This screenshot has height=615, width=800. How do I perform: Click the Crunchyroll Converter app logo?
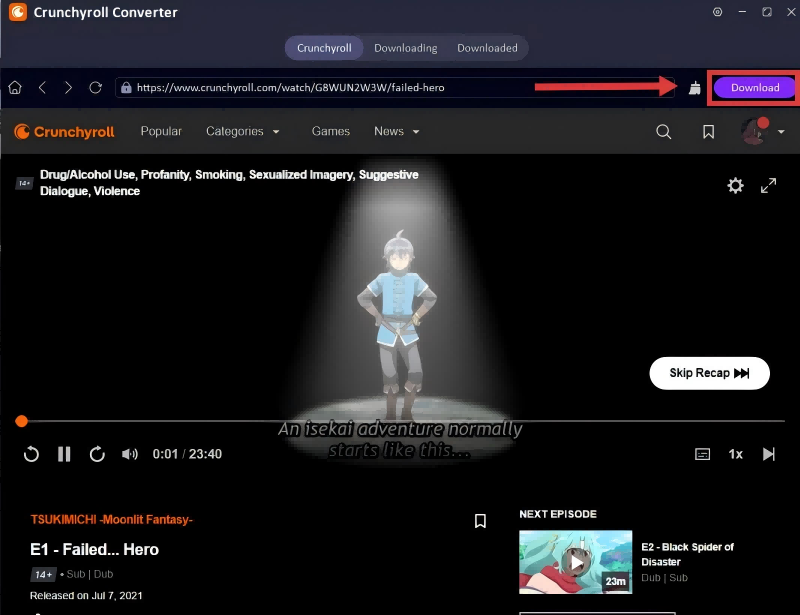[18, 12]
